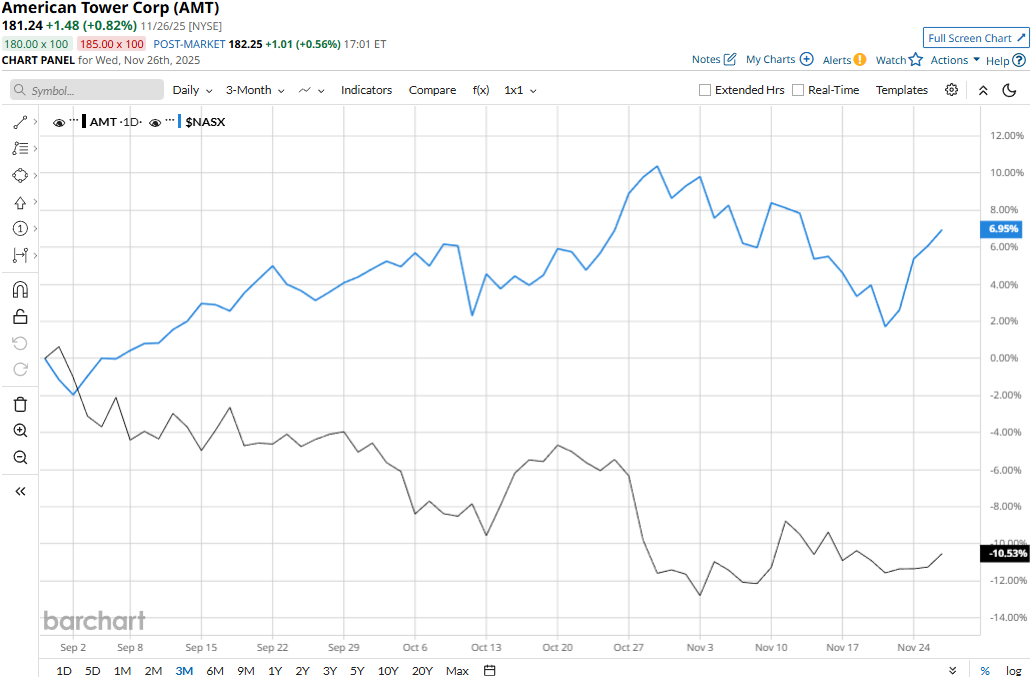This screenshot has width=1032, height=677.
Task: Hide the $NASX series with eye icon
Action: [x=155, y=122]
